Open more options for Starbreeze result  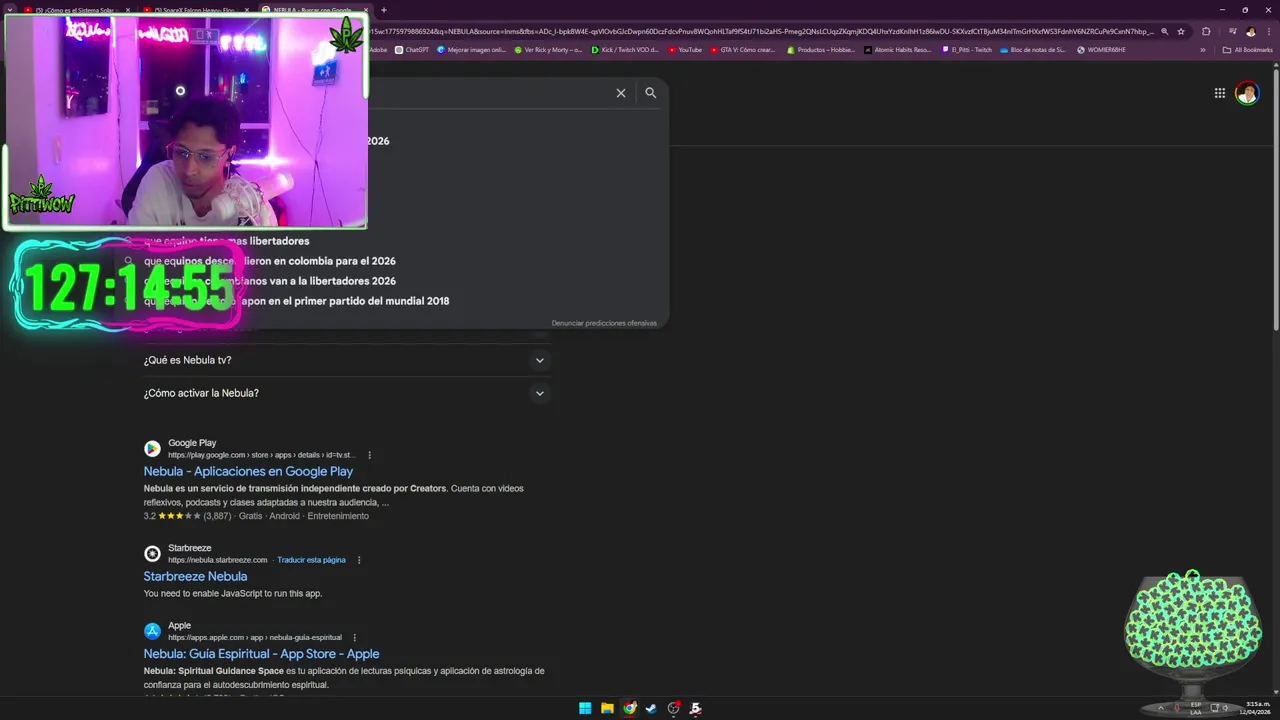(x=359, y=560)
